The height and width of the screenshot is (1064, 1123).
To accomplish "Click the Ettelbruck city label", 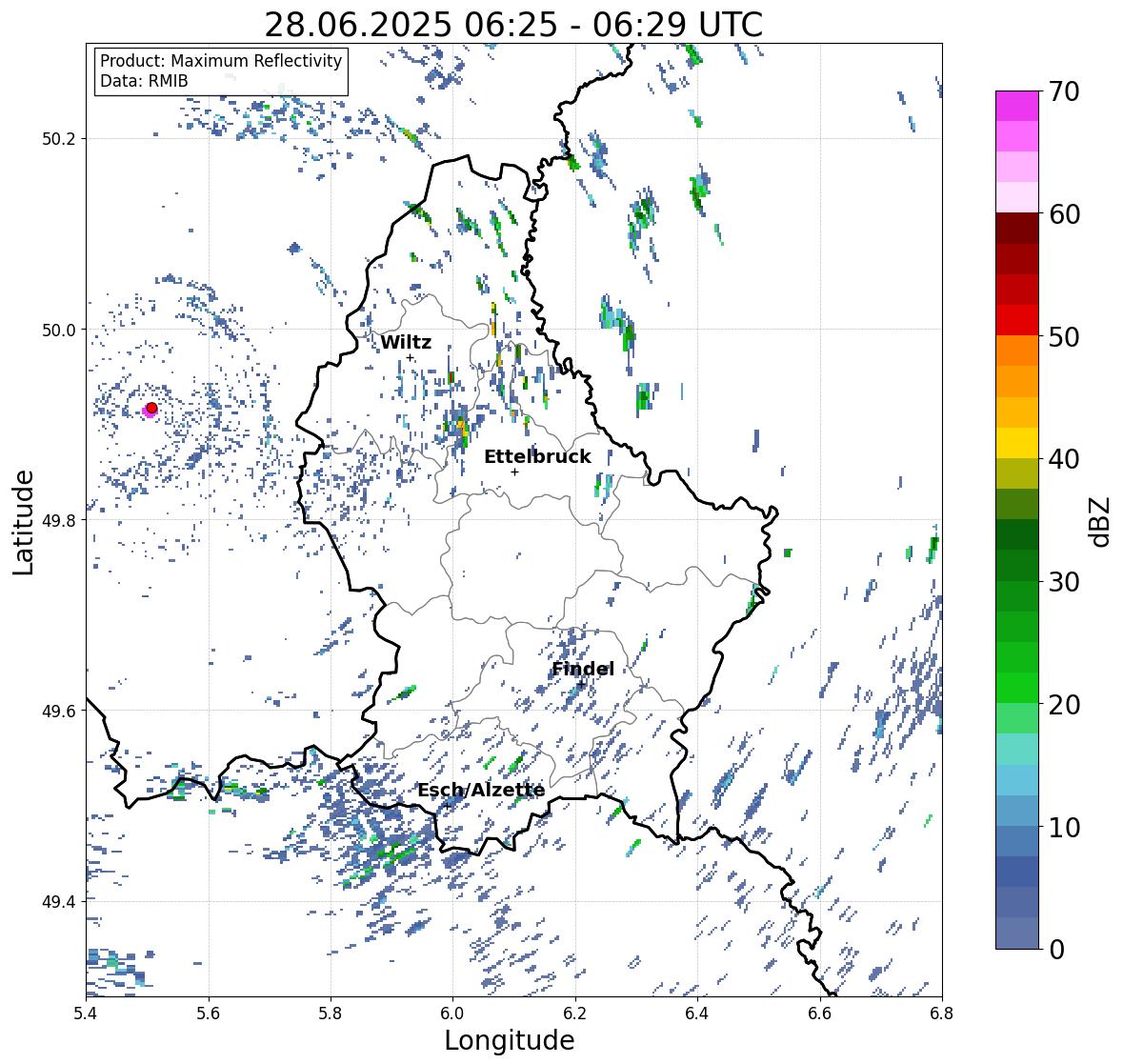I will (537, 456).
